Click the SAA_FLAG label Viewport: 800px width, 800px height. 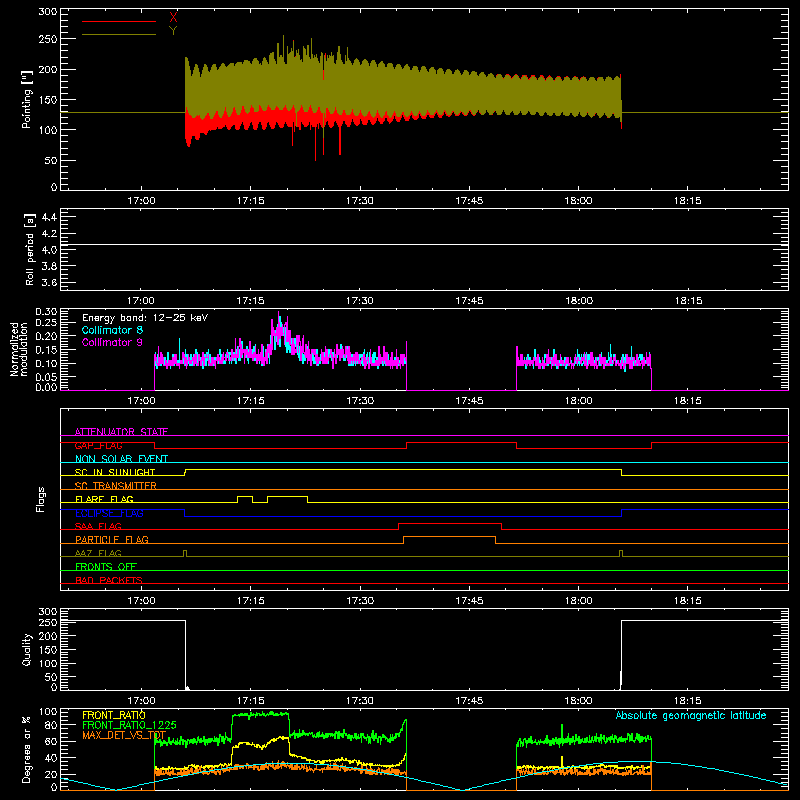[x=98, y=526]
